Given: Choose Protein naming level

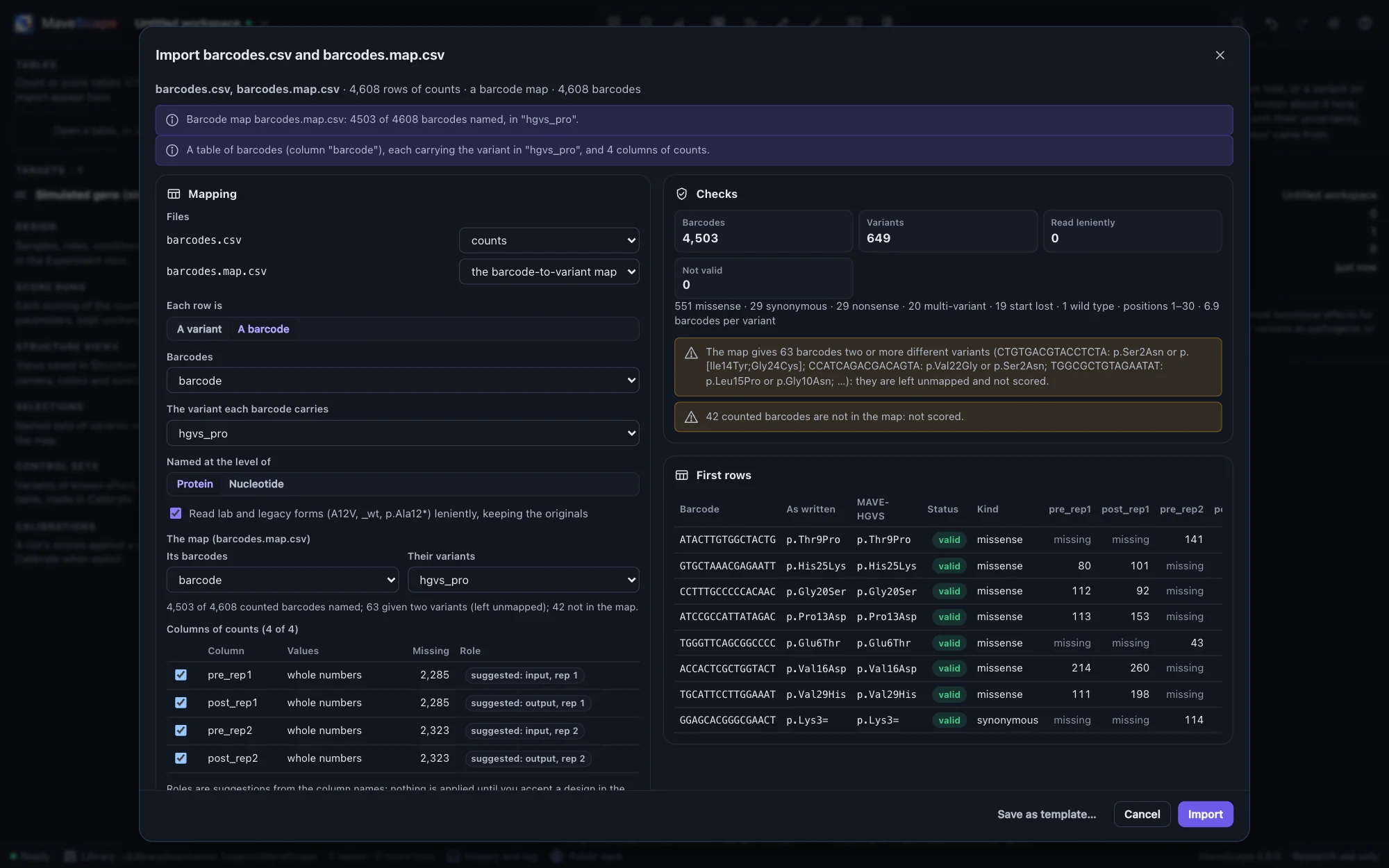Looking at the screenshot, I should tap(194, 484).
